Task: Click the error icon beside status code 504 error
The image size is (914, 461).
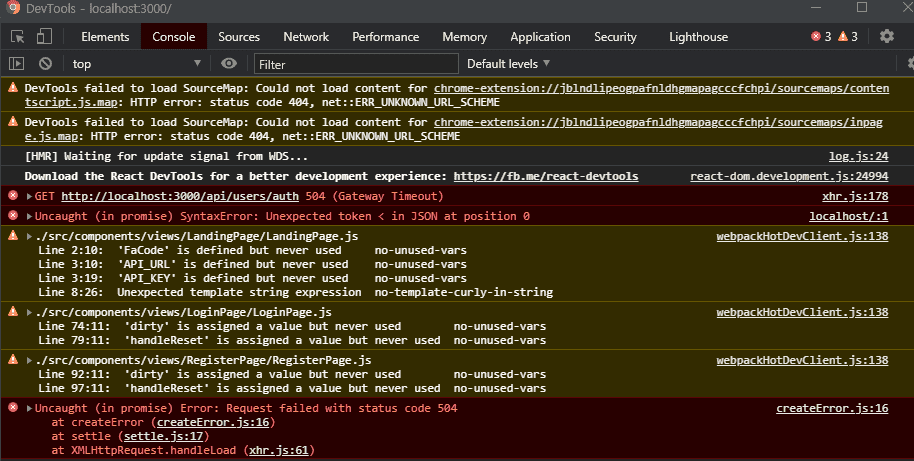Action: [13, 407]
